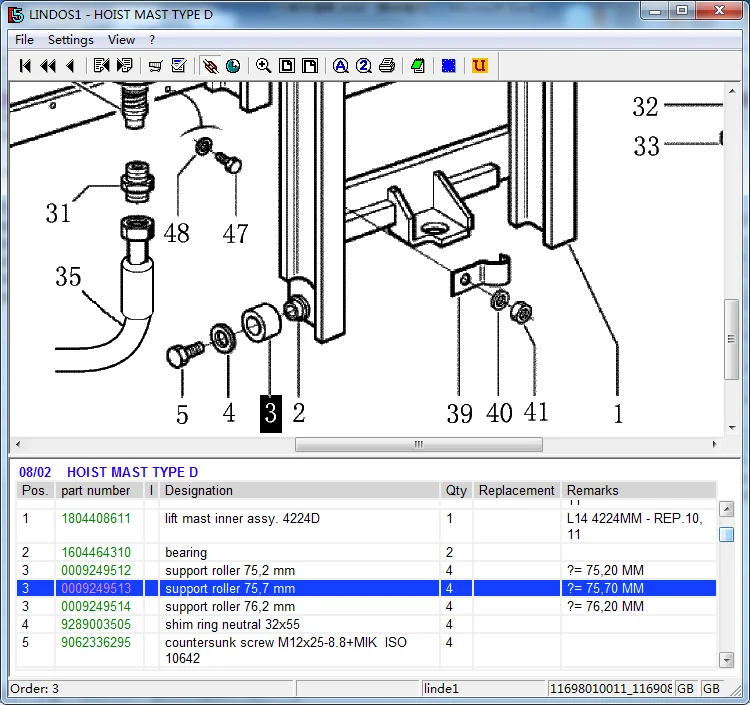750x705 pixels.
Task: Open the View menu
Action: click(121, 40)
